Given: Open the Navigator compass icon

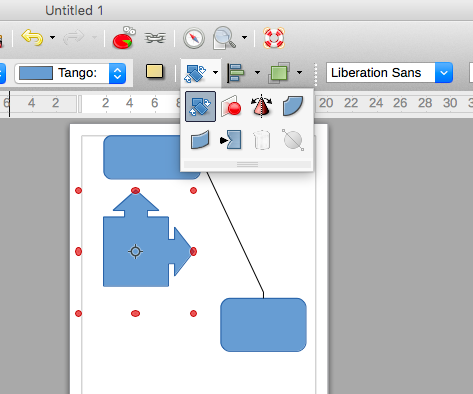Looking at the screenshot, I should click(x=194, y=38).
